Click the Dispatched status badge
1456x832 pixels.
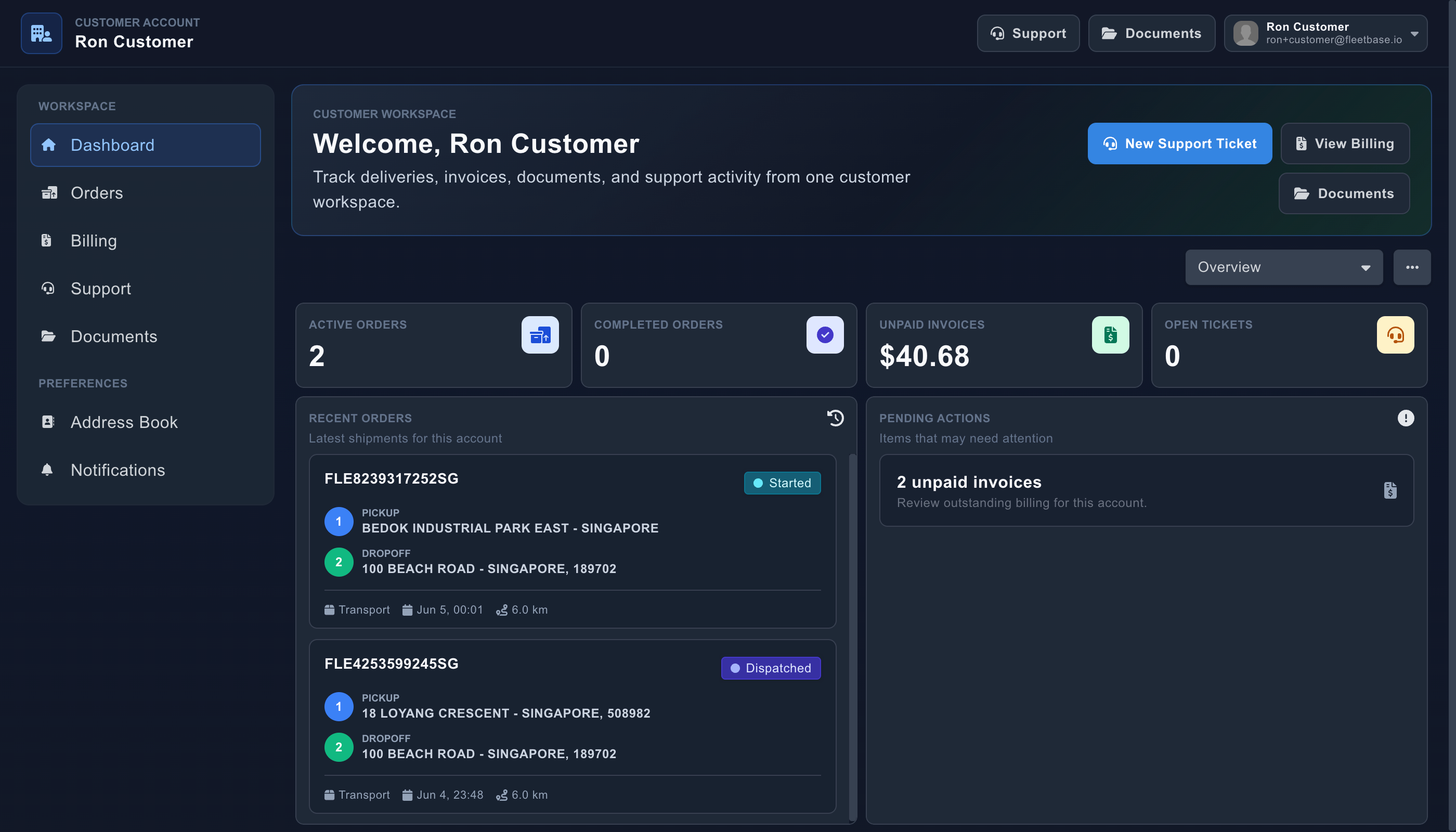tap(771, 669)
